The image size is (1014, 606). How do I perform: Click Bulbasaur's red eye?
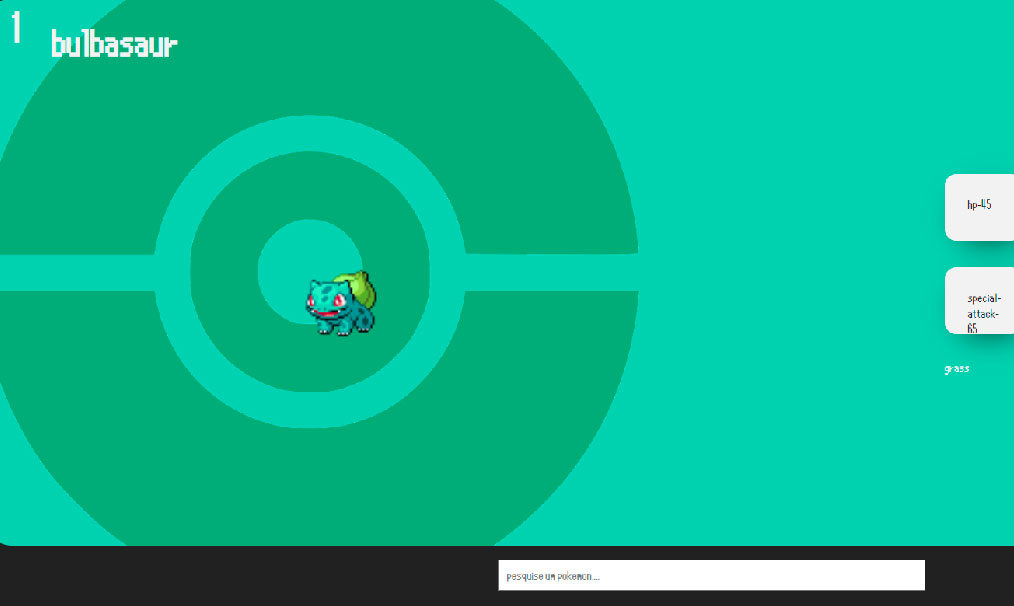coord(338,300)
